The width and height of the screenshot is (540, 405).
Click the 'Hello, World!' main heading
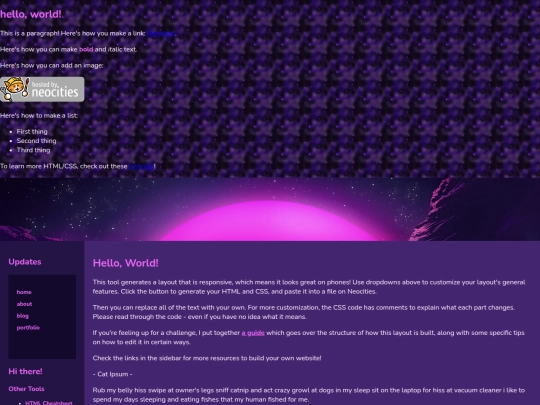coord(126,263)
